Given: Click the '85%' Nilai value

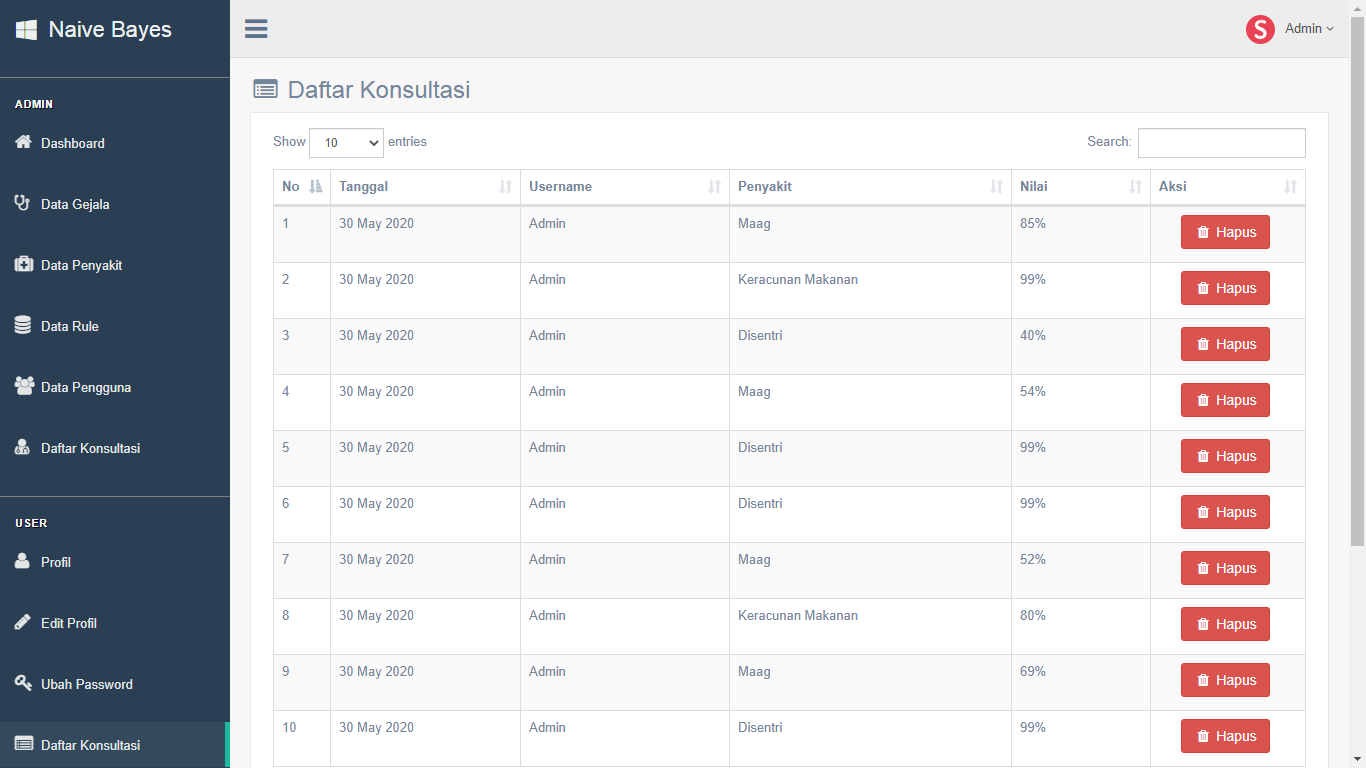Looking at the screenshot, I should point(1033,223).
